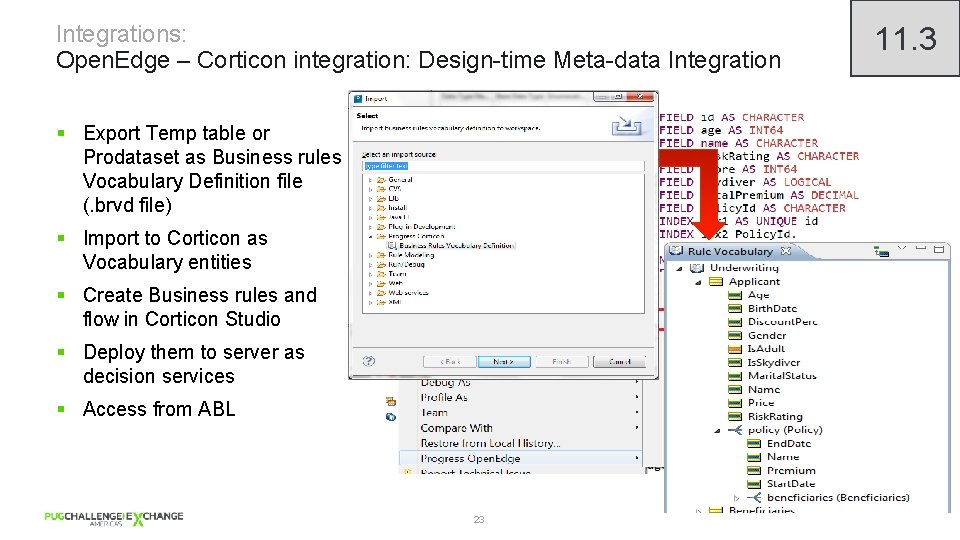
Task: Open the Profile As submenu
Action: click(520, 397)
